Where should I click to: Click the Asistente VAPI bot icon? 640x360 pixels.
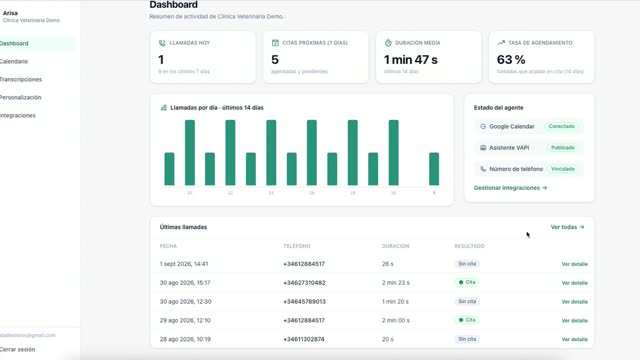[483, 148]
